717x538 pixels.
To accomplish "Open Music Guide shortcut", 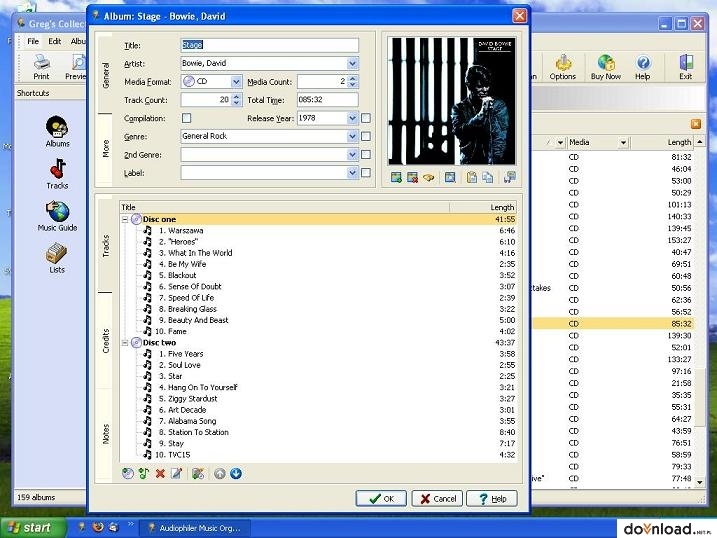I will coord(57,216).
